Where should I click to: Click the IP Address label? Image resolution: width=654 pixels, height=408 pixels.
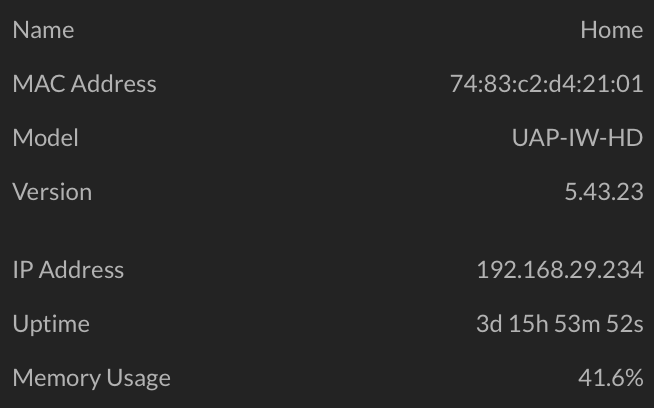[x=68, y=269]
